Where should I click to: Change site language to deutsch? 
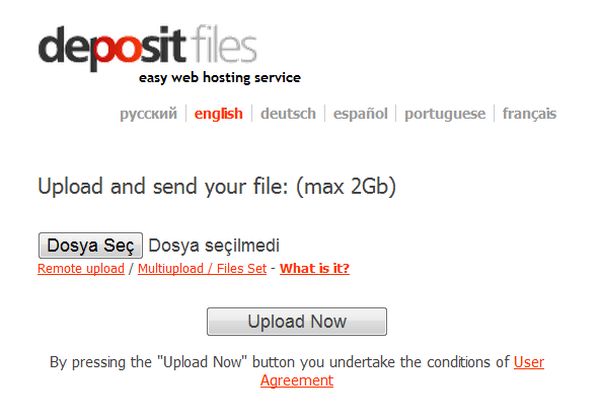pyautogui.click(x=288, y=114)
